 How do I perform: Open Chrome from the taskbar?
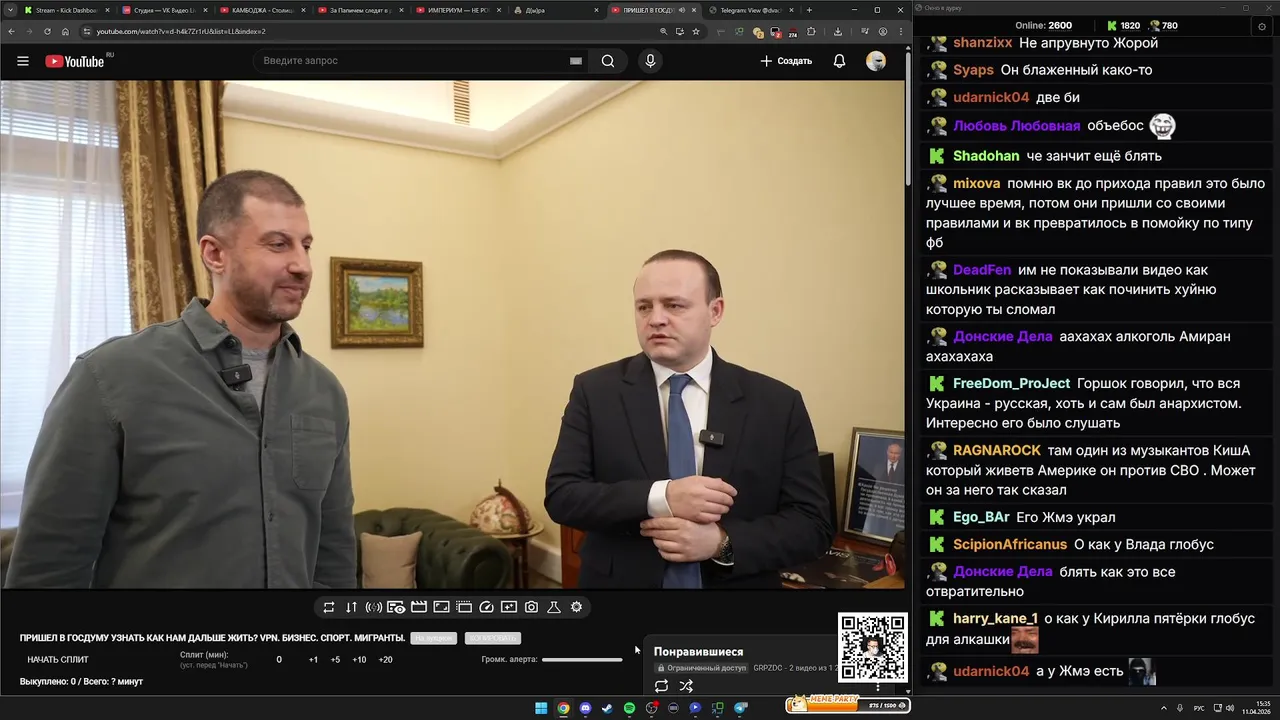(x=563, y=708)
